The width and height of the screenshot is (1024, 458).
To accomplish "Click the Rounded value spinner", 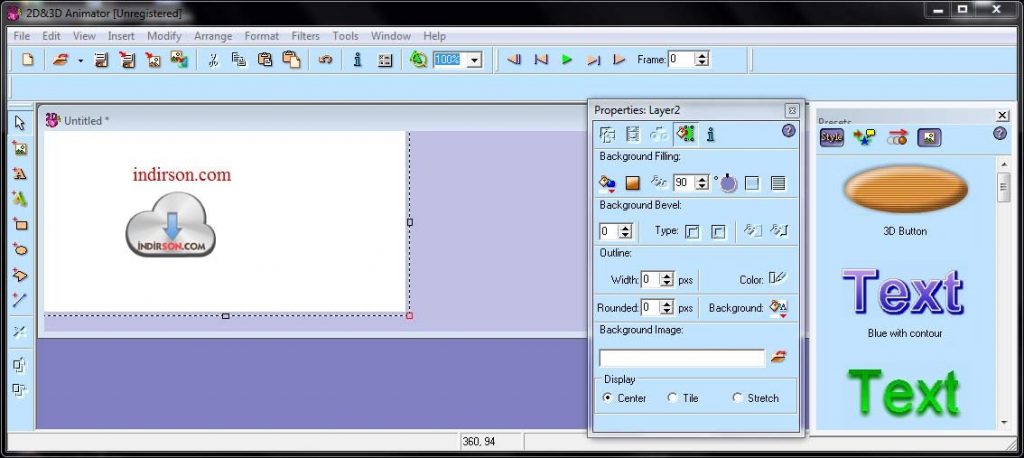I will coord(666,307).
